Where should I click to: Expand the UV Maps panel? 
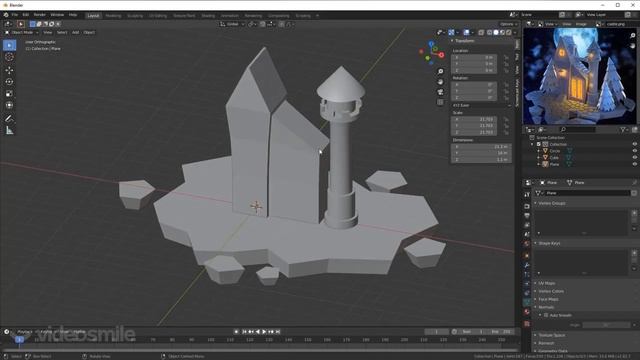(536, 283)
